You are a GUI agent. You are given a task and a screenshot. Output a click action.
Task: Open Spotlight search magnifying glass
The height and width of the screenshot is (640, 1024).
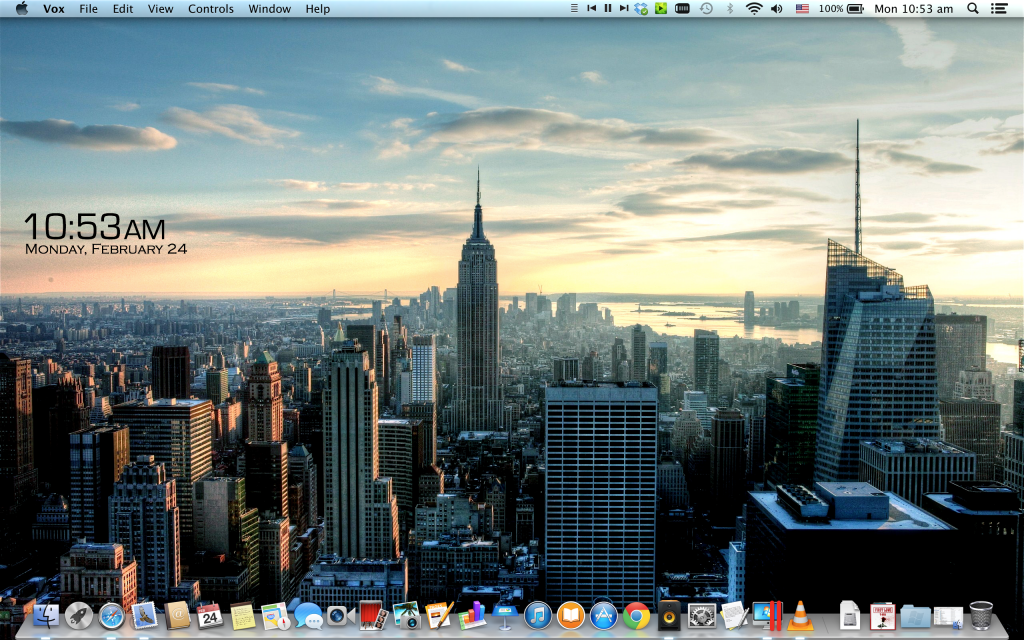[x=973, y=8]
